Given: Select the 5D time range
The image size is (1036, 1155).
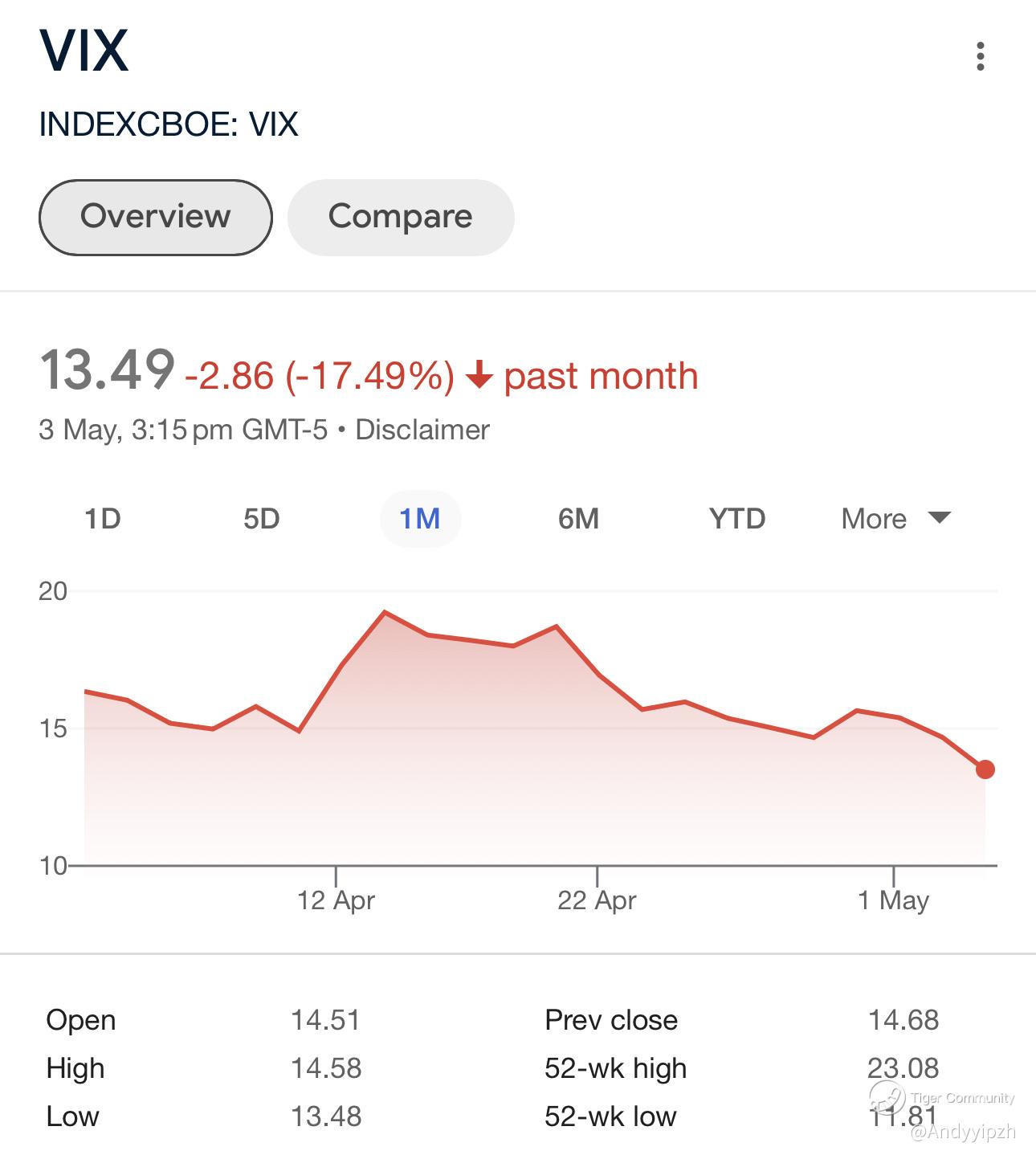Looking at the screenshot, I should (x=262, y=519).
